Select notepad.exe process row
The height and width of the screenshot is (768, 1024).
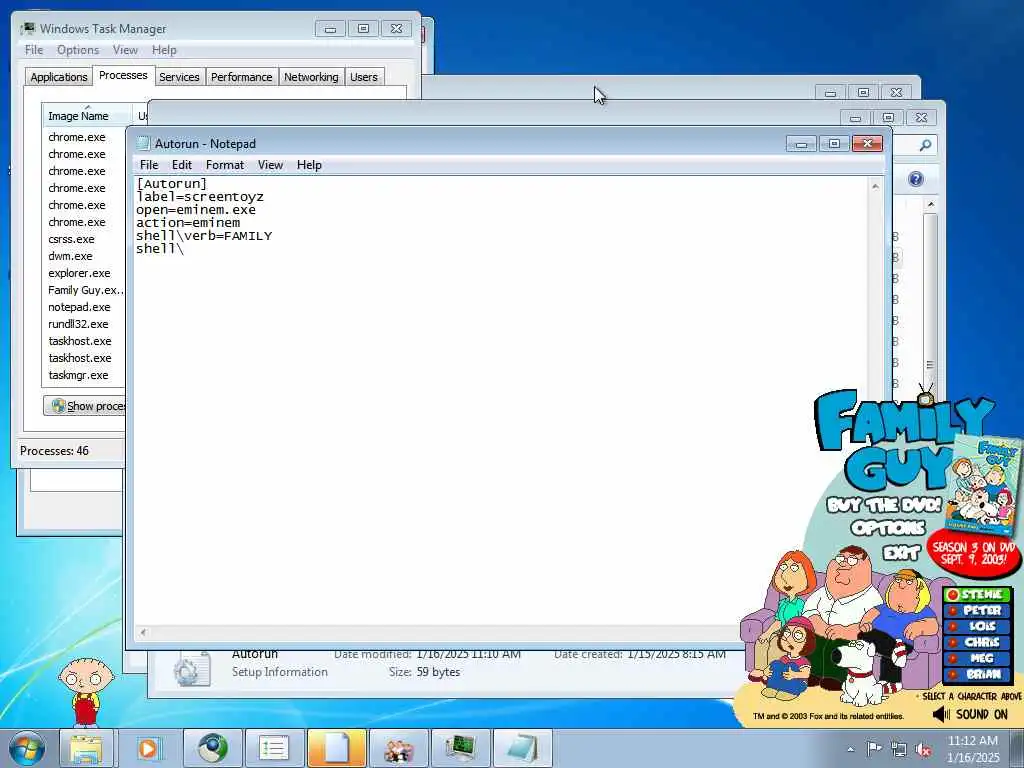(84, 307)
